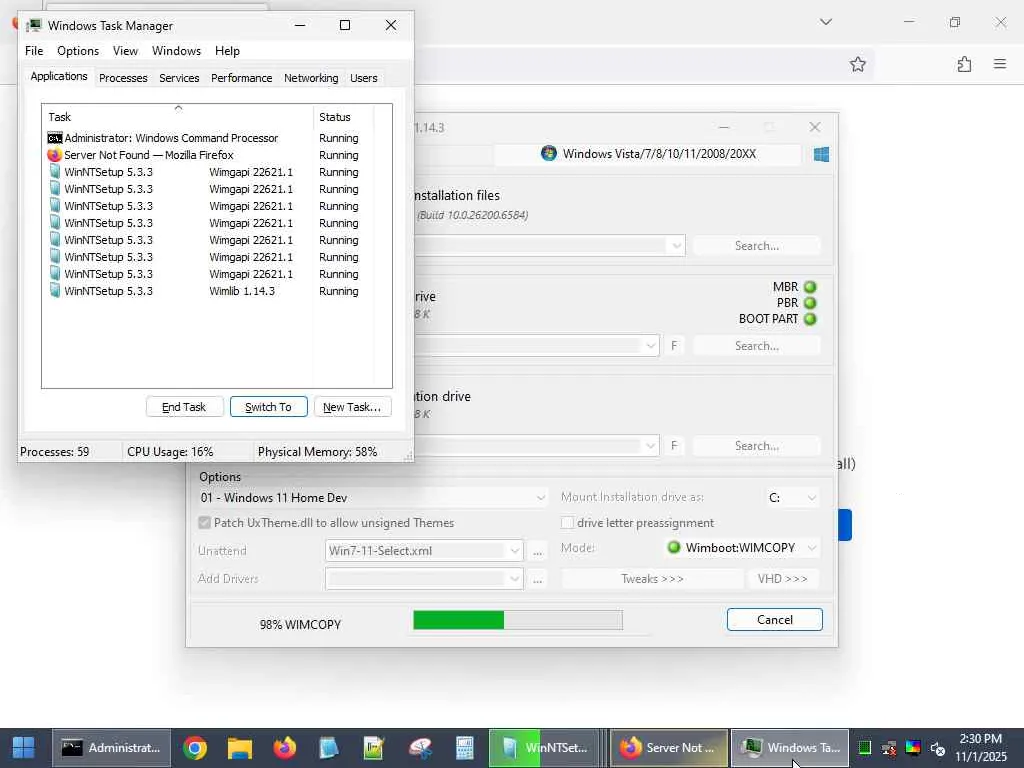Image resolution: width=1024 pixels, height=768 pixels.
Task: Click the PBR green status indicator
Action: (x=810, y=303)
